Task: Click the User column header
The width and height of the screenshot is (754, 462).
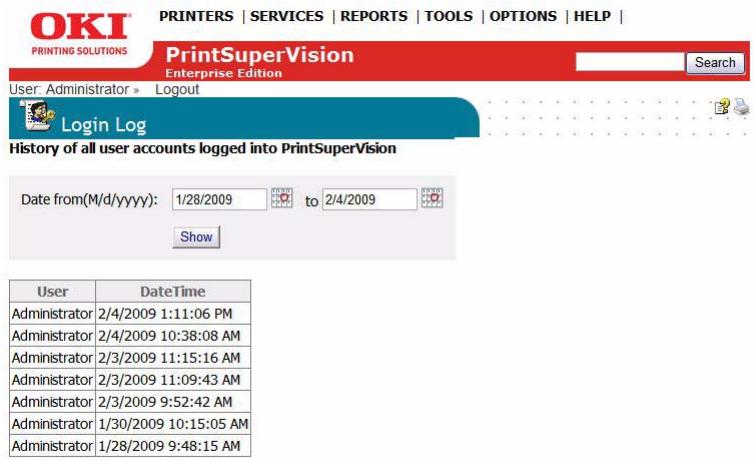Action: [52, 291]
